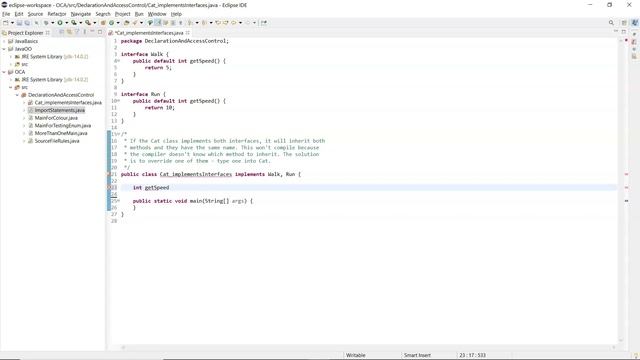This screenshot has height=360, width=640.
Task: Fold the comment block at line 15
Action: click(x=119, y=134)
